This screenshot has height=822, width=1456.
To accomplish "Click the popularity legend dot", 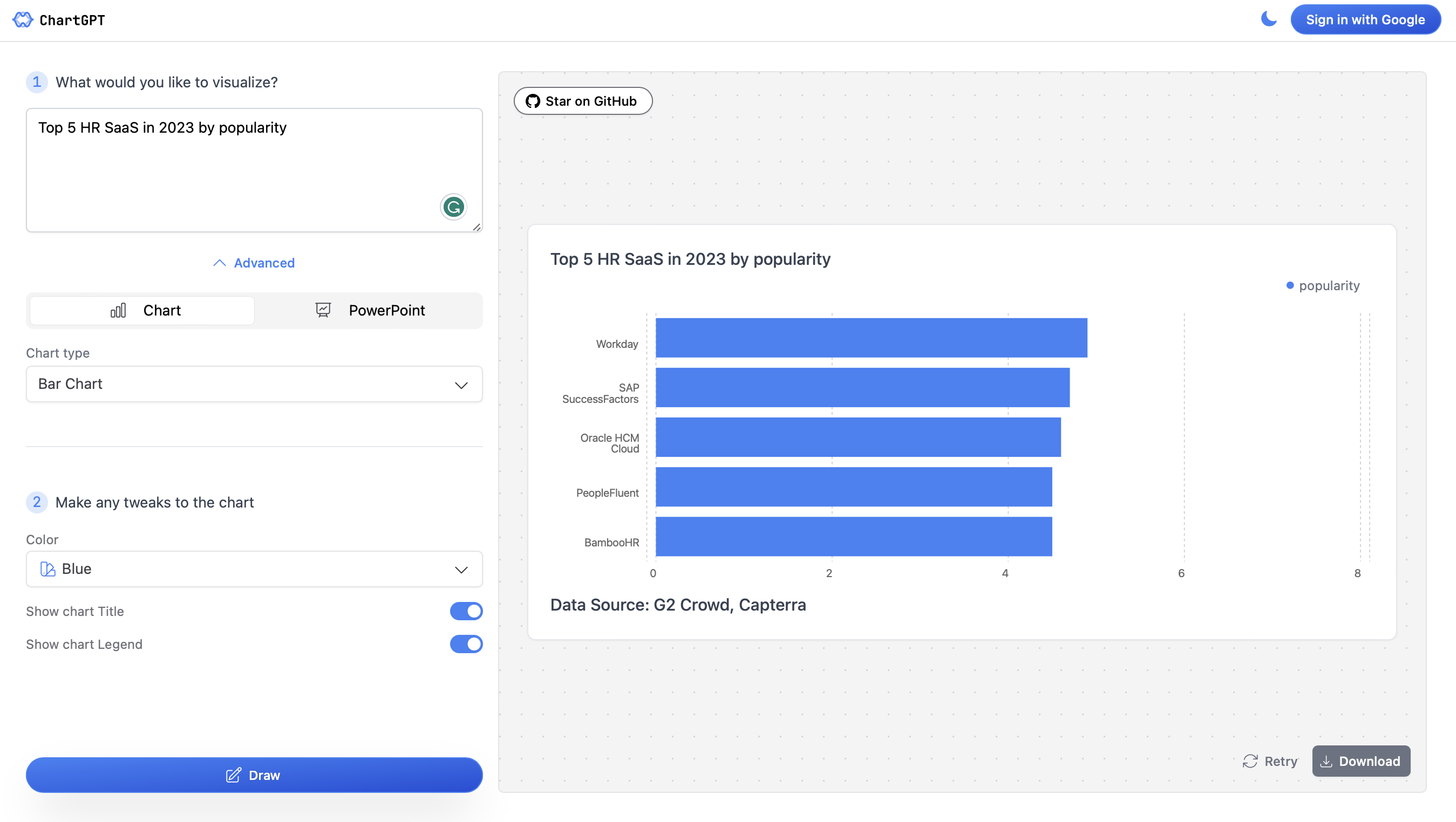I will point(1290,285).
